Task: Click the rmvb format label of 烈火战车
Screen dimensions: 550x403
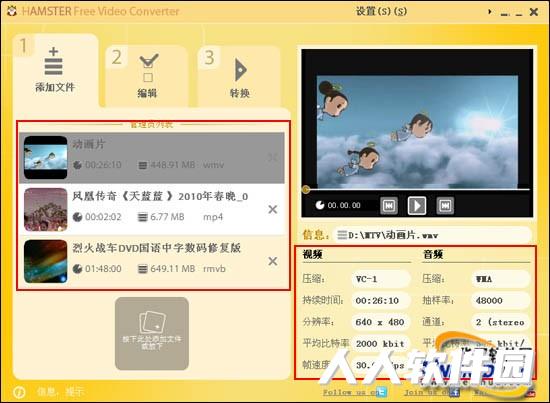Action: tap(214, 269)
